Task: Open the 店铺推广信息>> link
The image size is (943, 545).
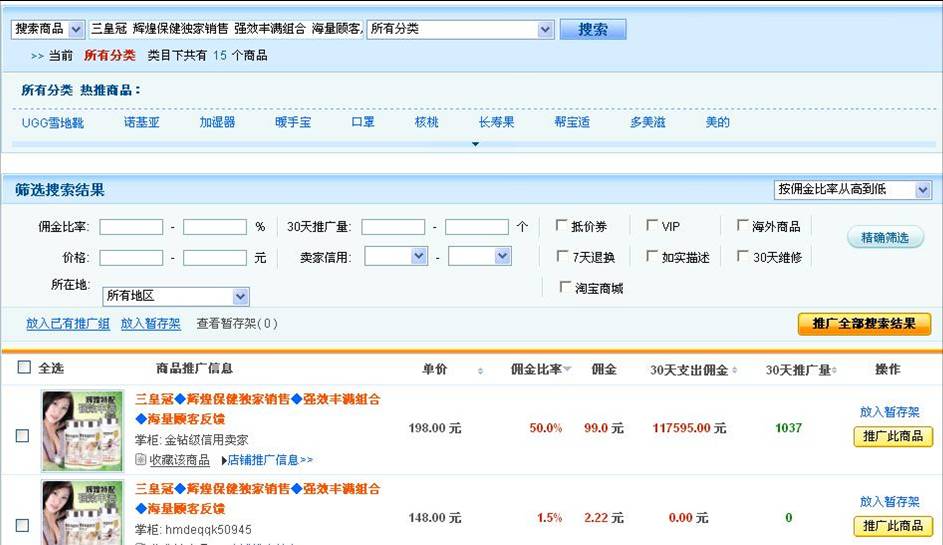Action: (x=268, y=460)
